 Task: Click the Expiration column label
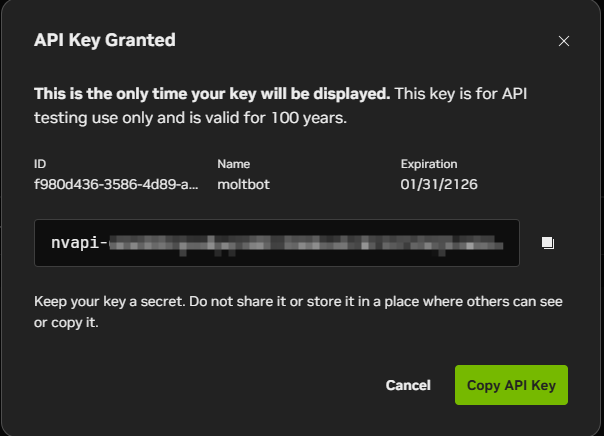point(428,163)
